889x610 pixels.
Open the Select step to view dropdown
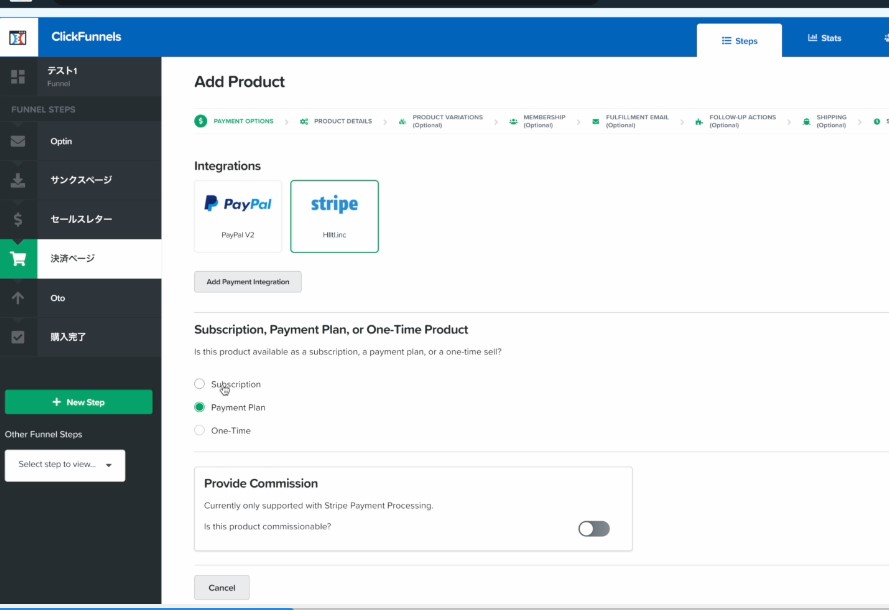(x=65, y=465)
